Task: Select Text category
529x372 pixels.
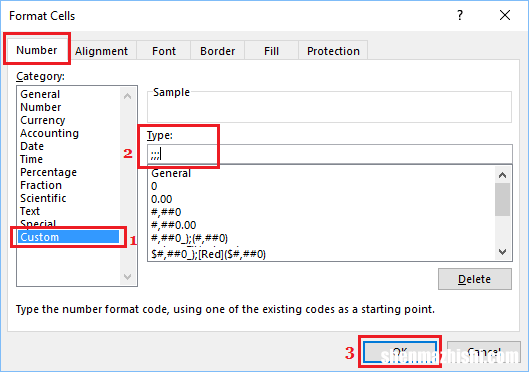Action: click(x=69, y=211)
